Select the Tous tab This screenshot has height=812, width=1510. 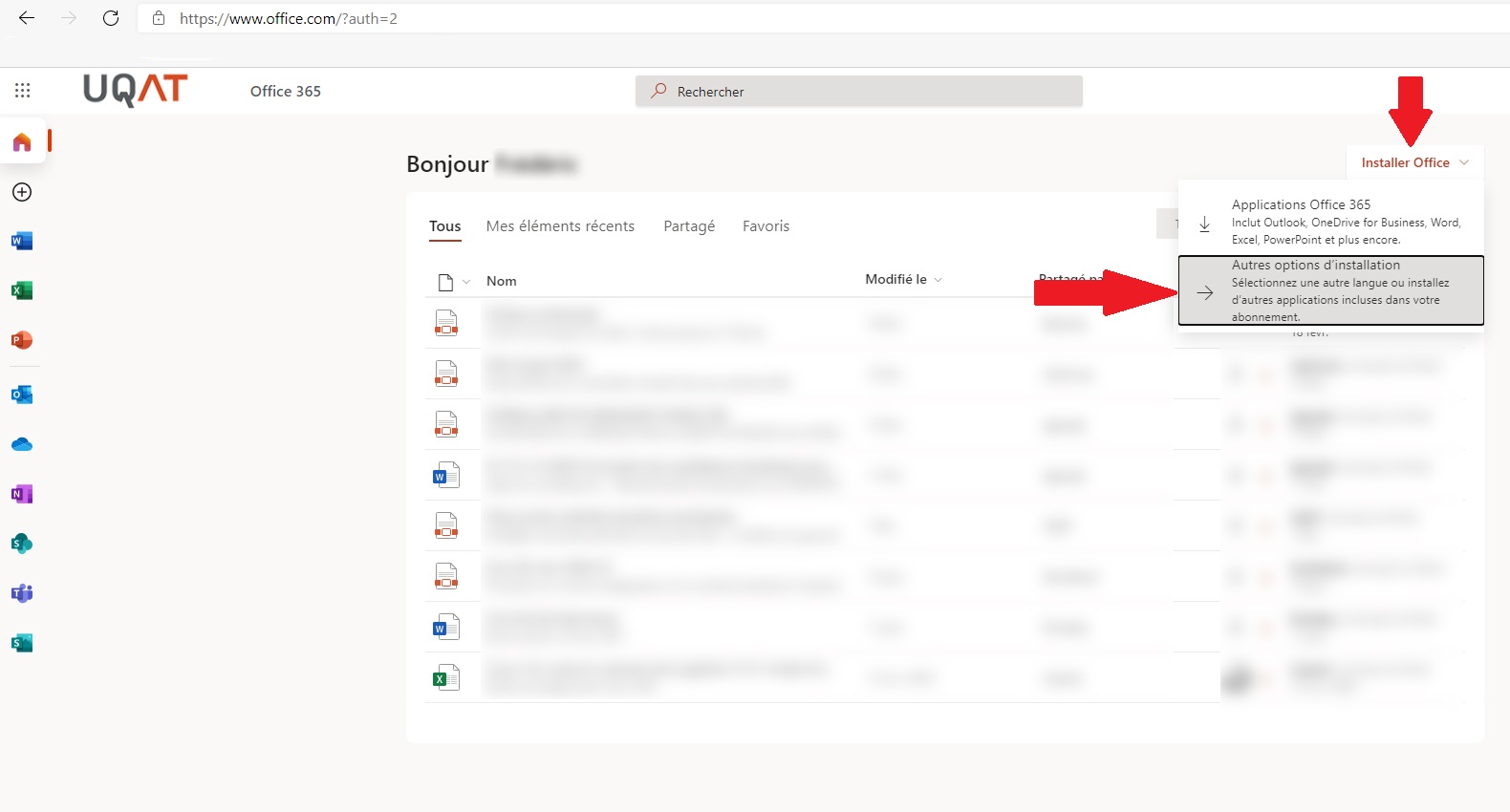point(445,226)
